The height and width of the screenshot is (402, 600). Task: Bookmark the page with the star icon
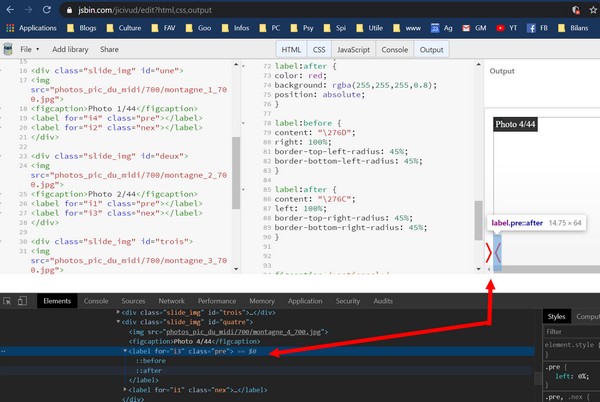[x=593, y=10]
